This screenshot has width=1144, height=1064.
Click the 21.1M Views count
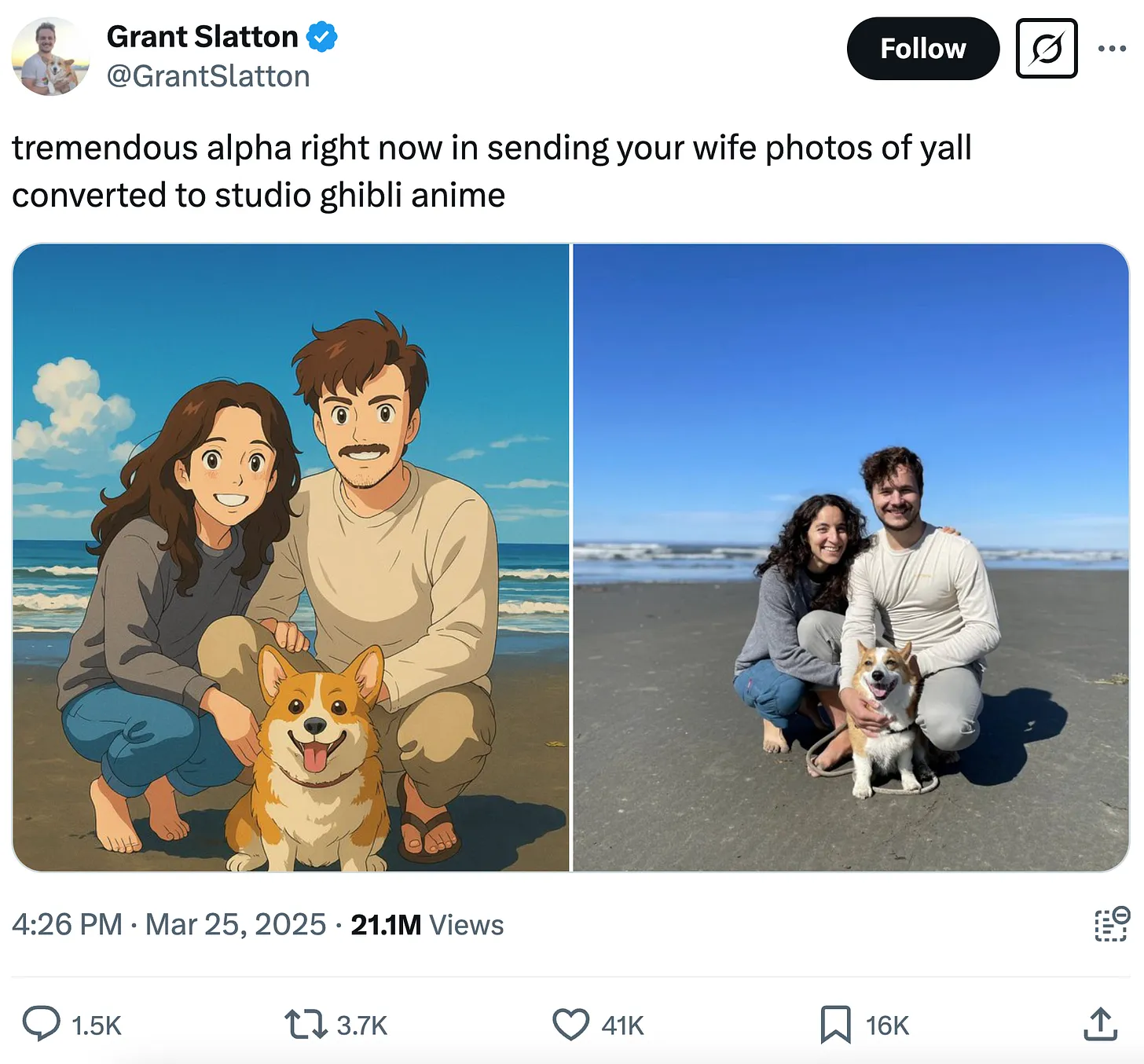click(427, 925)
